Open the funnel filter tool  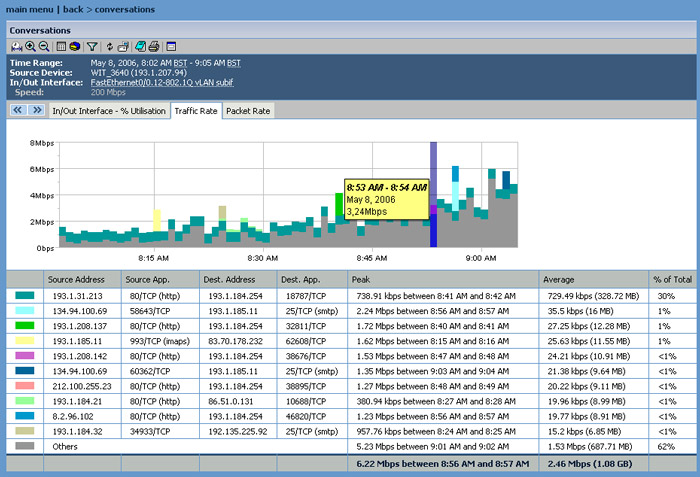tap(92, 46)
